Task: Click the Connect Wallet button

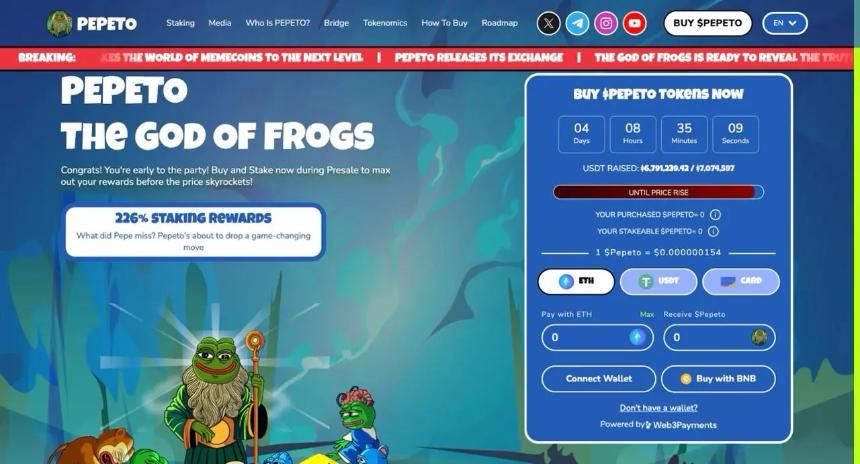Action: 598,379
